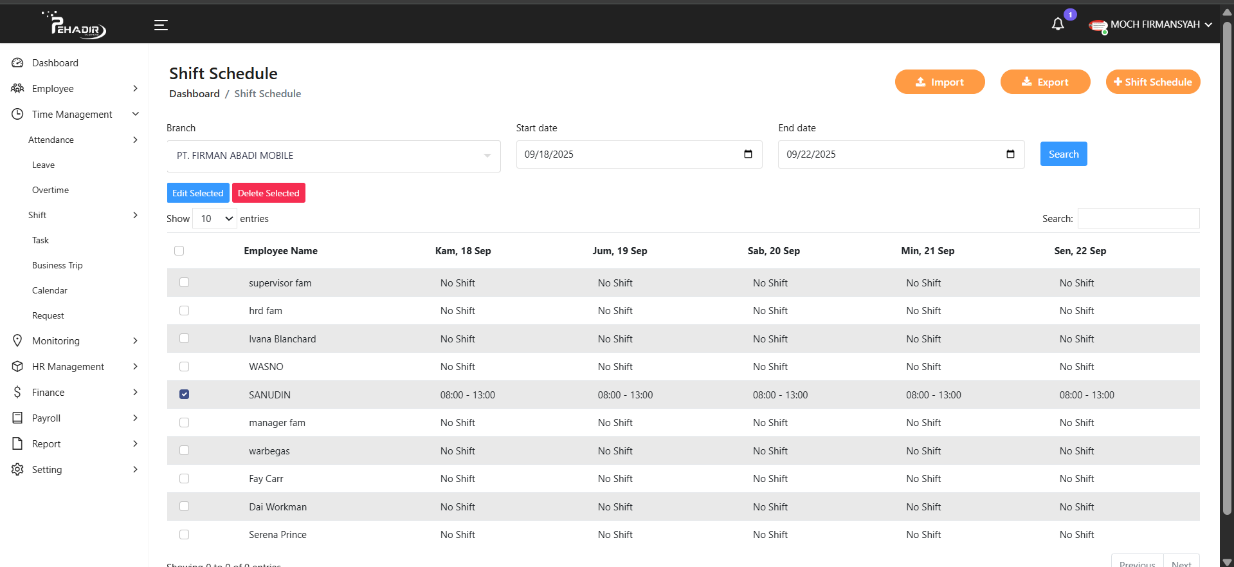This screenshot has width=1234, height=567.
Task: Open the Branch dropdown PT. FIRMAN ABADI MOBILE
Action: click(x=334, y=156)
